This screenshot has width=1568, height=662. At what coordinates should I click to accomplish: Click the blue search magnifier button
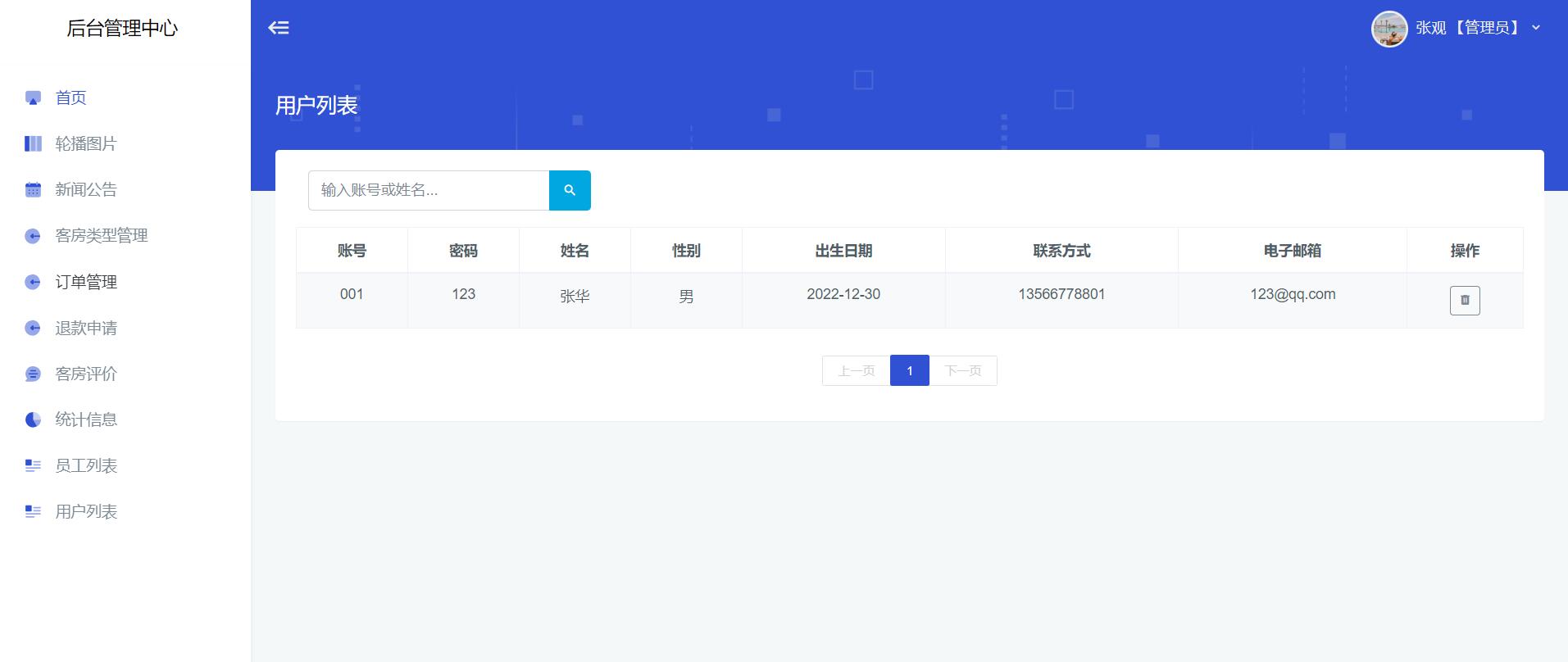point(570,190)
